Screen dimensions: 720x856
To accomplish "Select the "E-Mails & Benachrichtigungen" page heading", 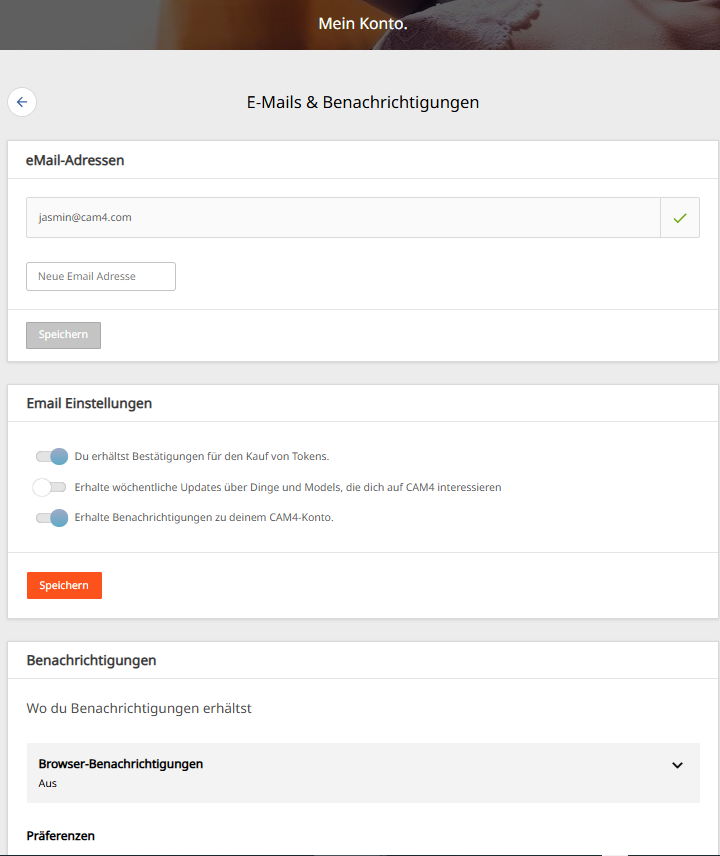I will (363, 102).
